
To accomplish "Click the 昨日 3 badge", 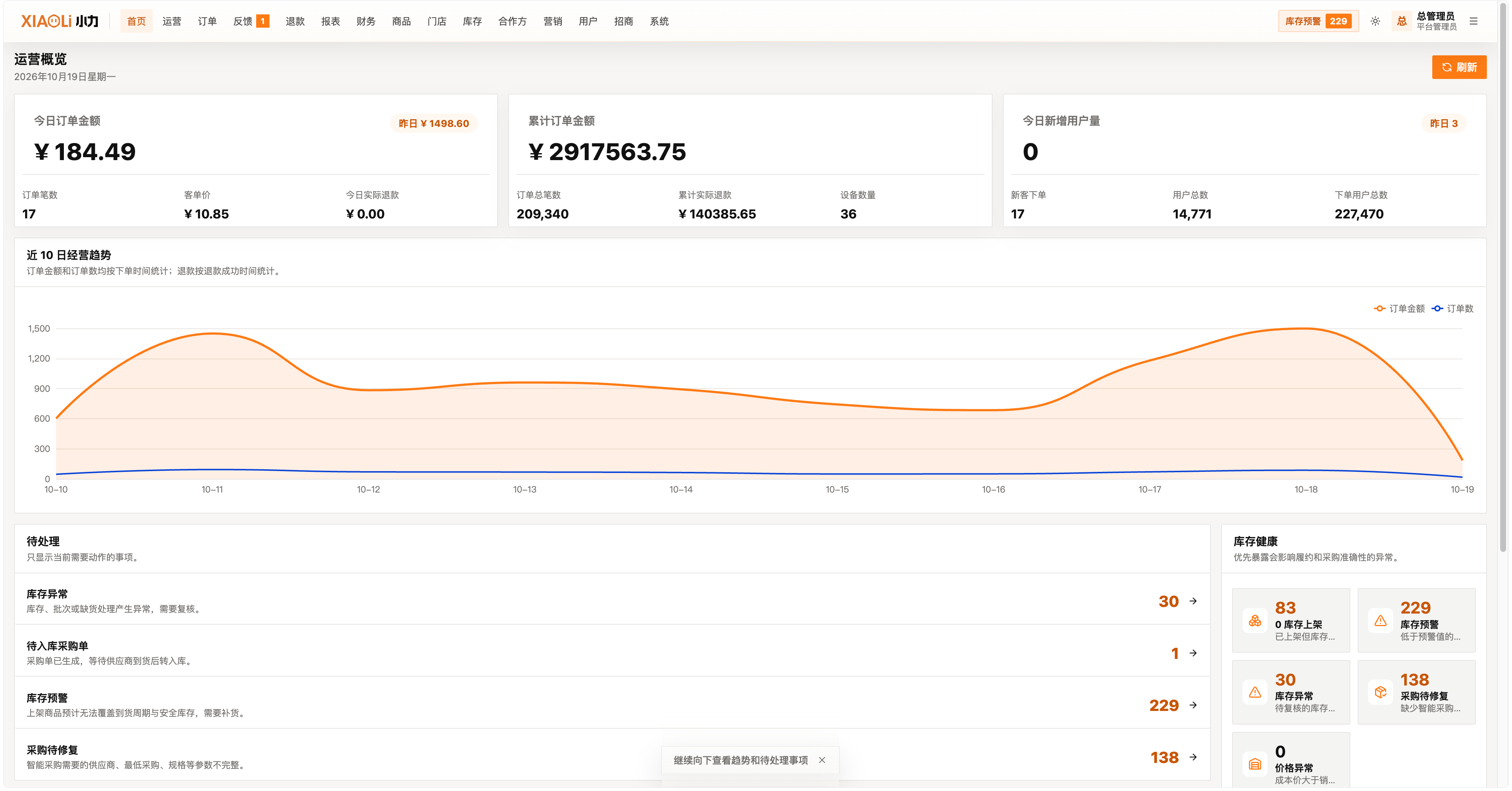I will pos(1443,123).
